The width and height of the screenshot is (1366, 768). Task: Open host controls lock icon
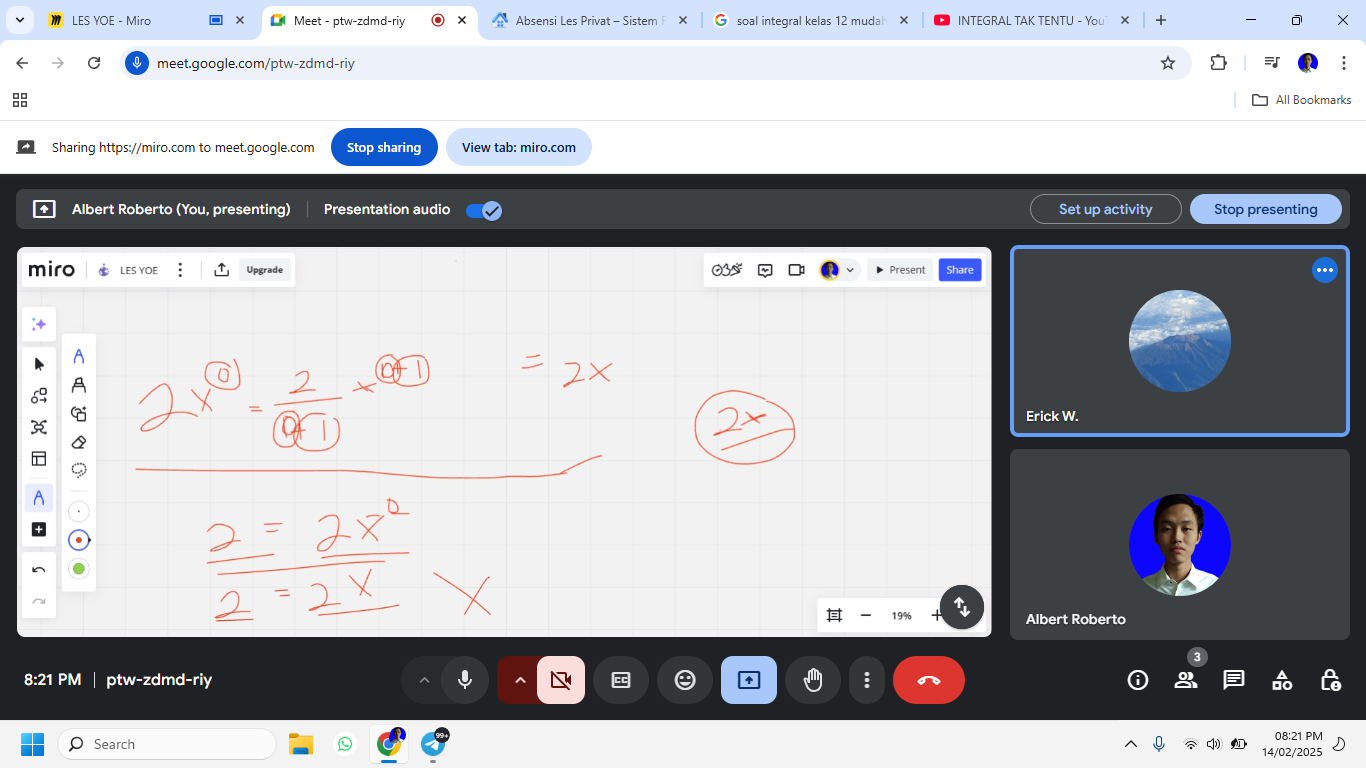(x=1330, y=680)
